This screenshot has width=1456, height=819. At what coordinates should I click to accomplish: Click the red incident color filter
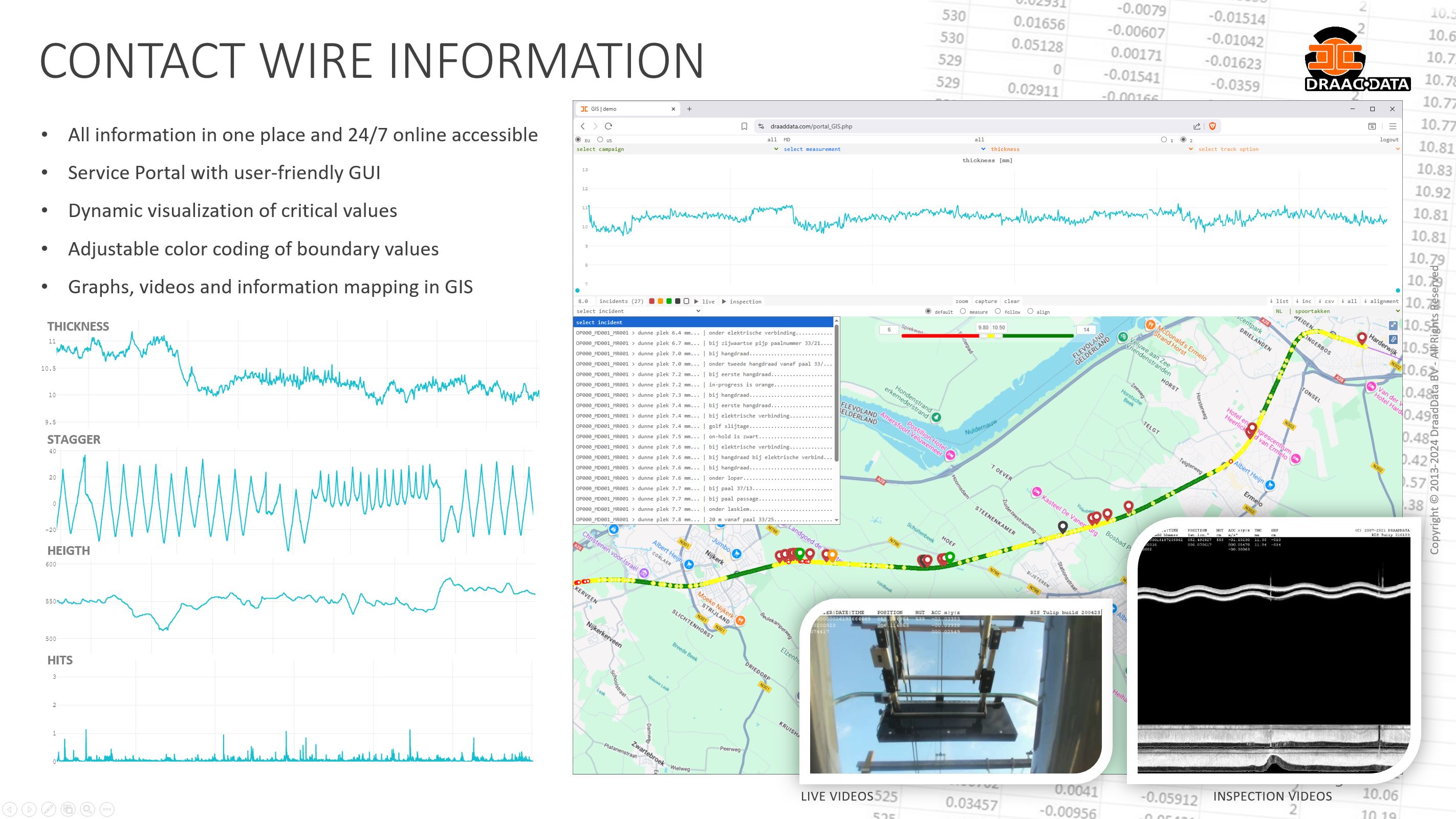pos(651,301)
